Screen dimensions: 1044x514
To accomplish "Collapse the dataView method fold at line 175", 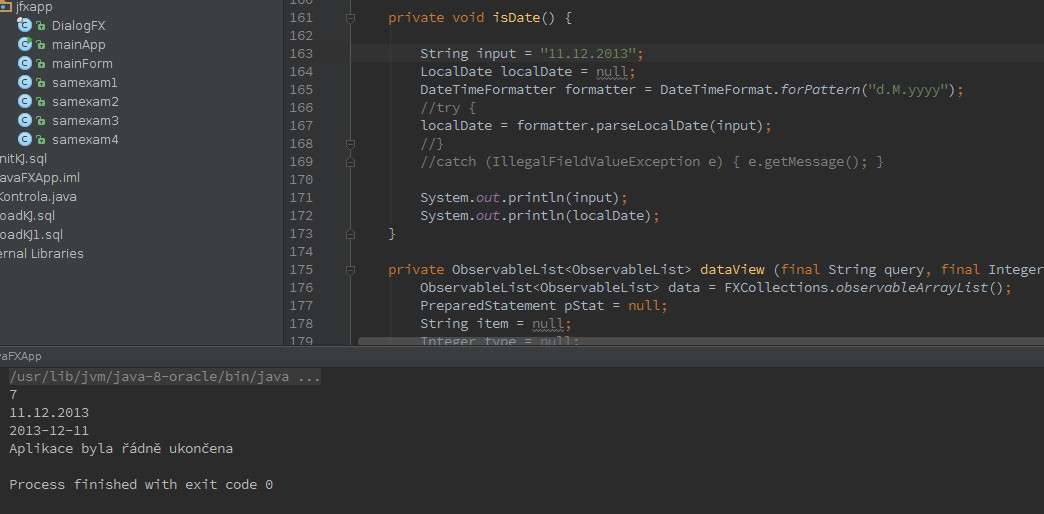I will coord(350,270).
